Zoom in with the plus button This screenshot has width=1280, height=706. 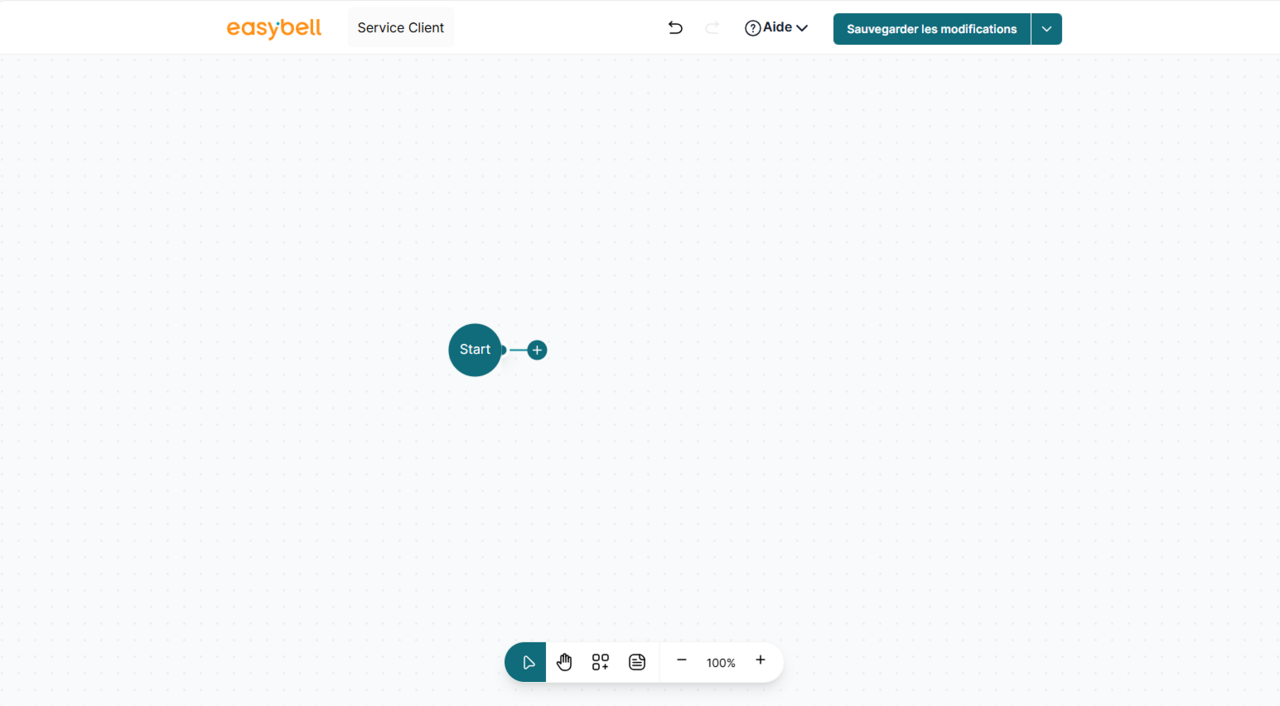pyautogui.click(x=760, y=660)
